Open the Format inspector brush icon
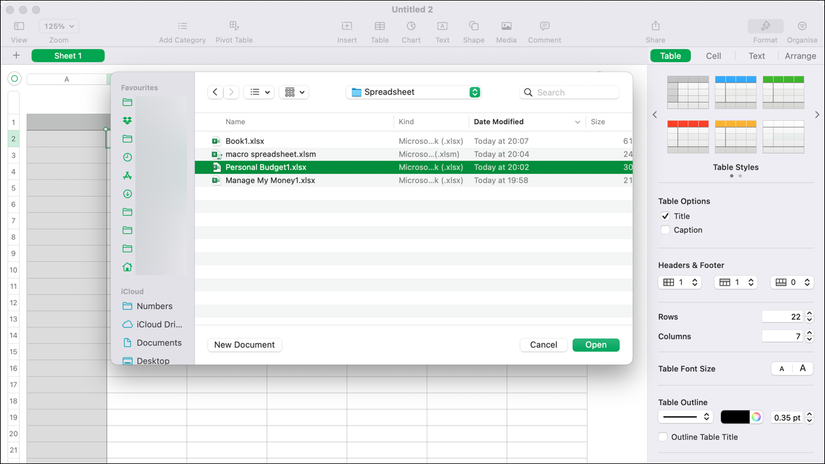 (x=766, y=26)
